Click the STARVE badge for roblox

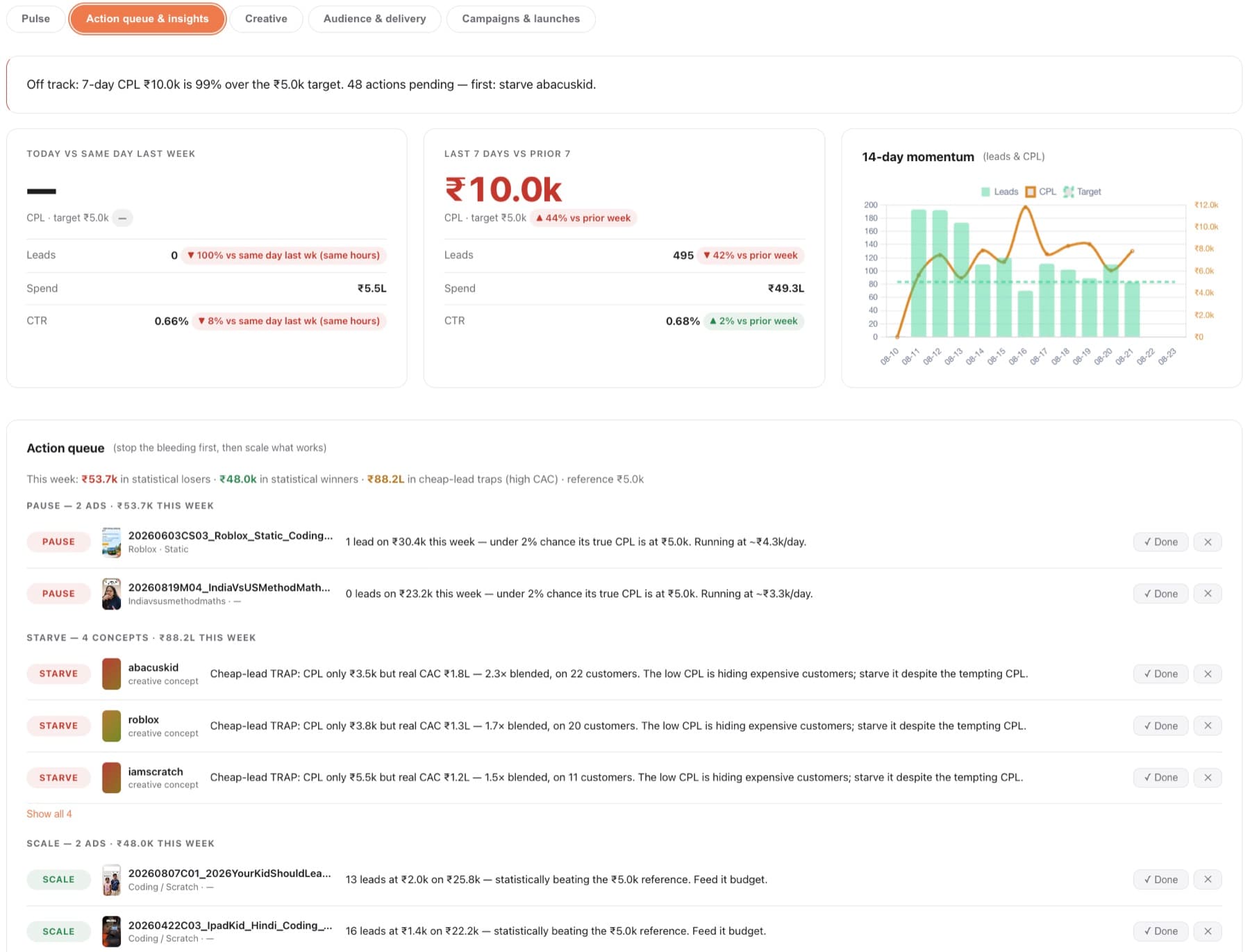58,726
